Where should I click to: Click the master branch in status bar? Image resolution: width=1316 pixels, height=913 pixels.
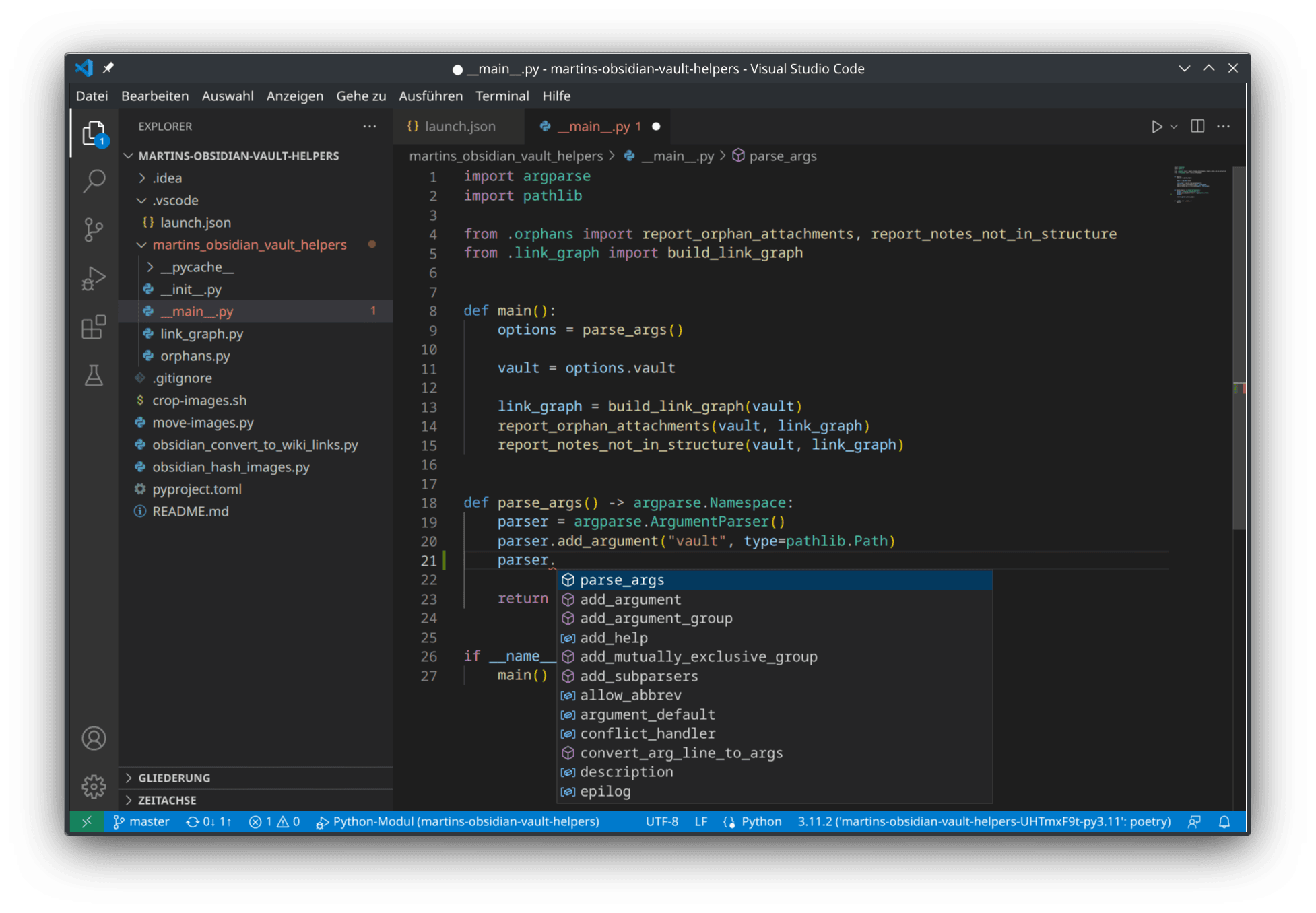tap(141, 821)
